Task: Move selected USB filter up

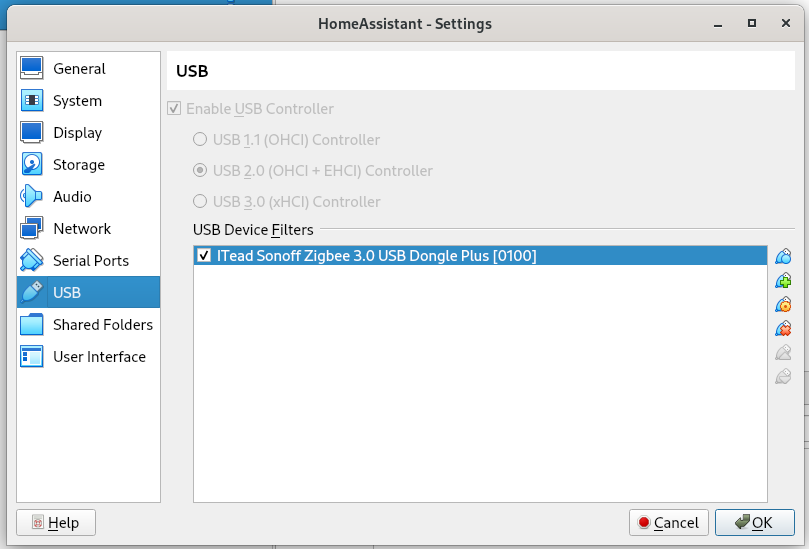Action: click(x=784, y=352)
